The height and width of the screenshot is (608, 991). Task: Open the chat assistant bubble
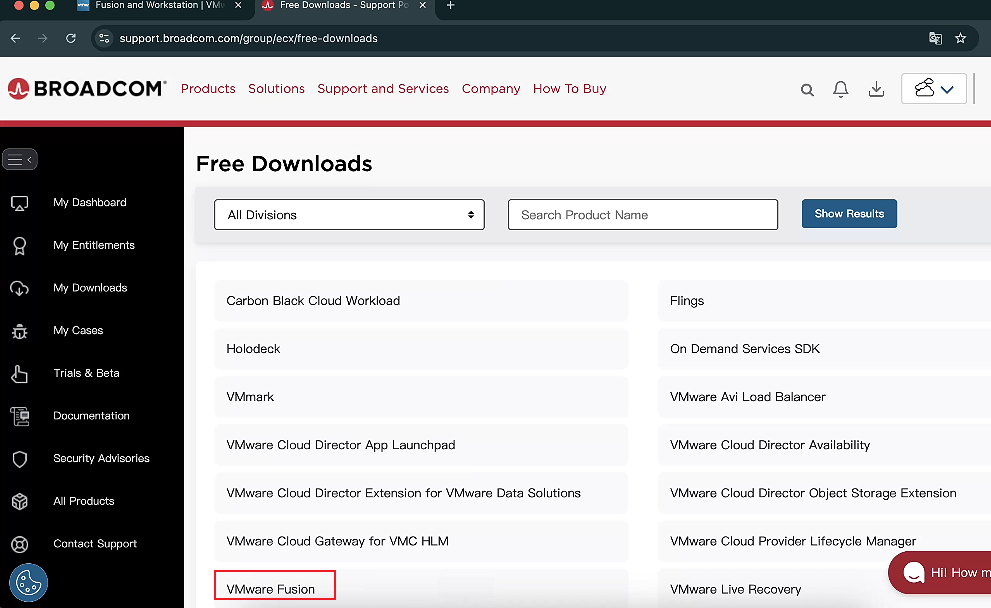pyautogui.click(x=940, y=573)
